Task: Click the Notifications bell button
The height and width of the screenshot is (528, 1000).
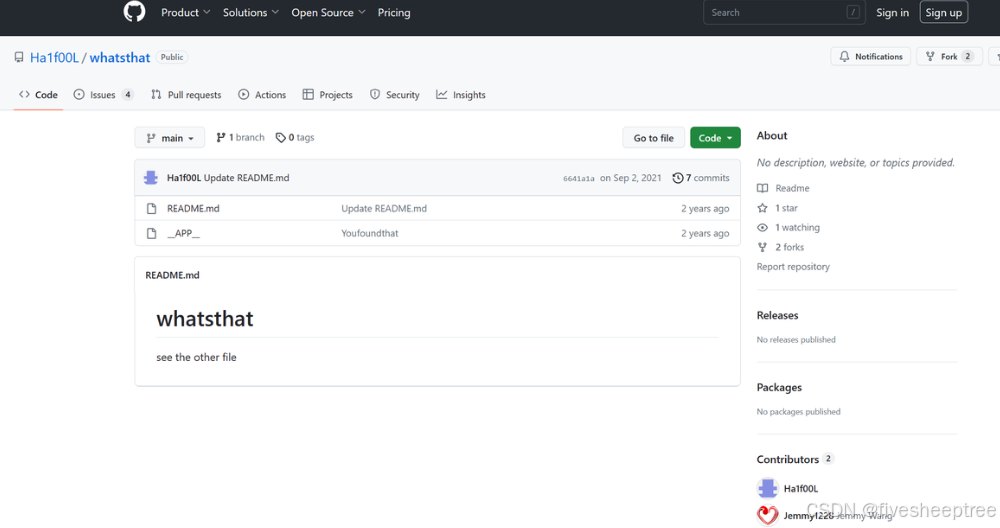Action: pos(871,57)
